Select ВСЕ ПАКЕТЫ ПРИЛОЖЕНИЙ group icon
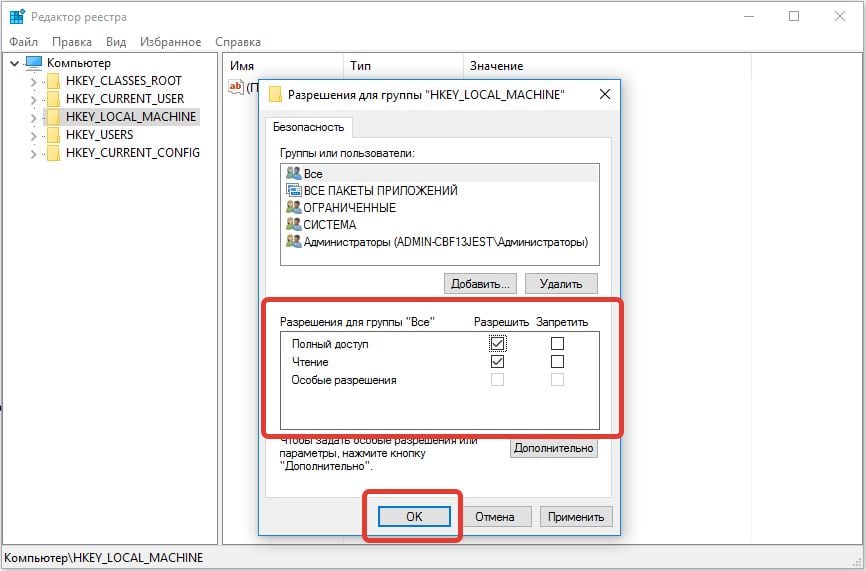866x571 pixels. click(293, 191)
